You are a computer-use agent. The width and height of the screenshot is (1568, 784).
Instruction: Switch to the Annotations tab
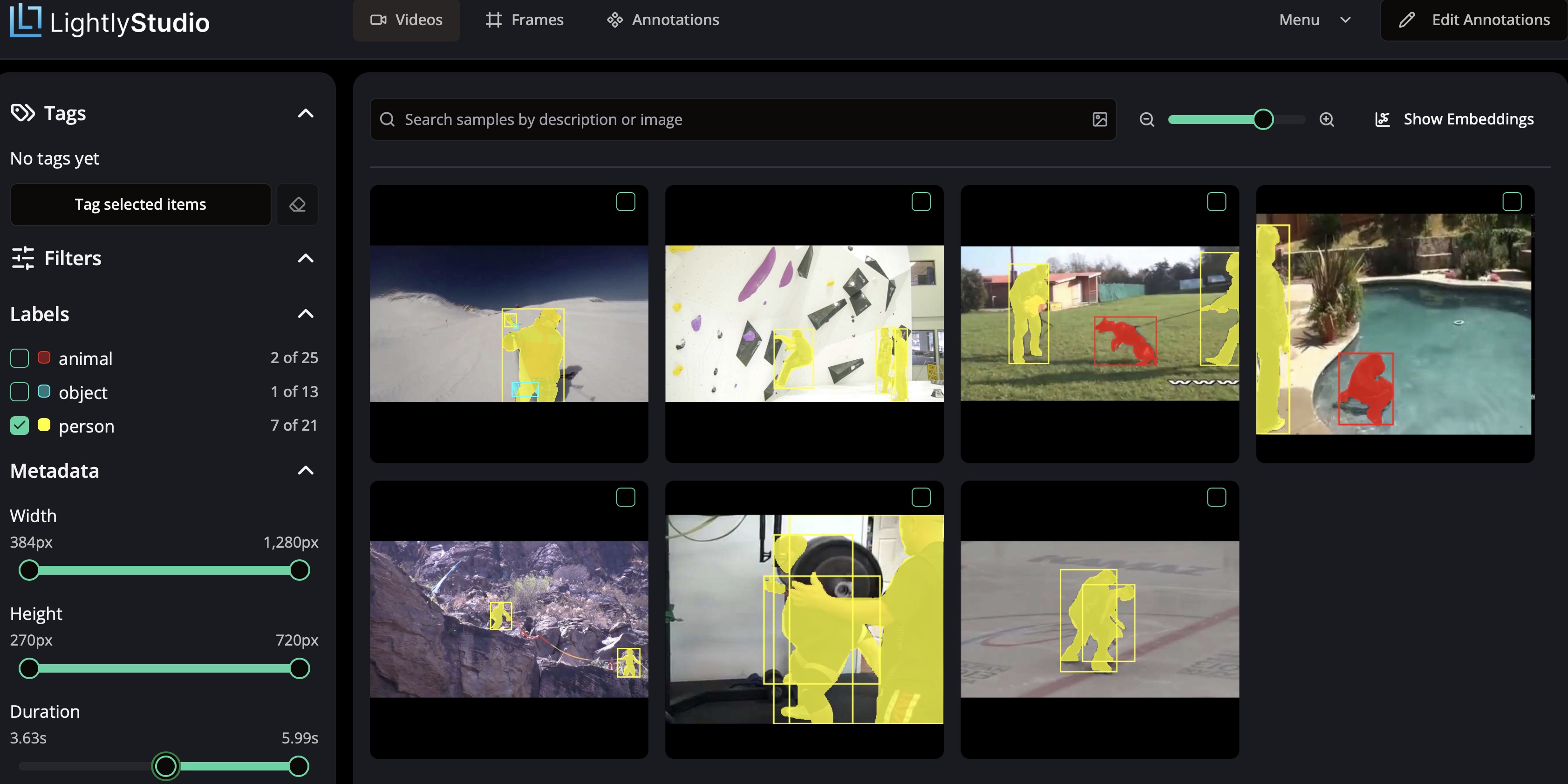pyautogui.click(x=663, y=20)
